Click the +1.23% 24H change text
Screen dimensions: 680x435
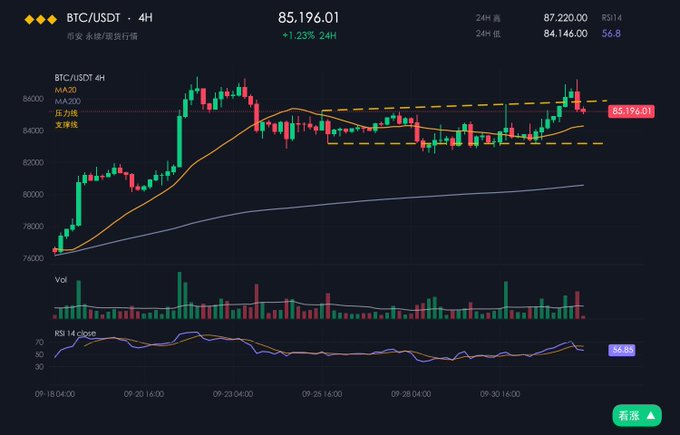pyautogui.click(x=309, y=36)
